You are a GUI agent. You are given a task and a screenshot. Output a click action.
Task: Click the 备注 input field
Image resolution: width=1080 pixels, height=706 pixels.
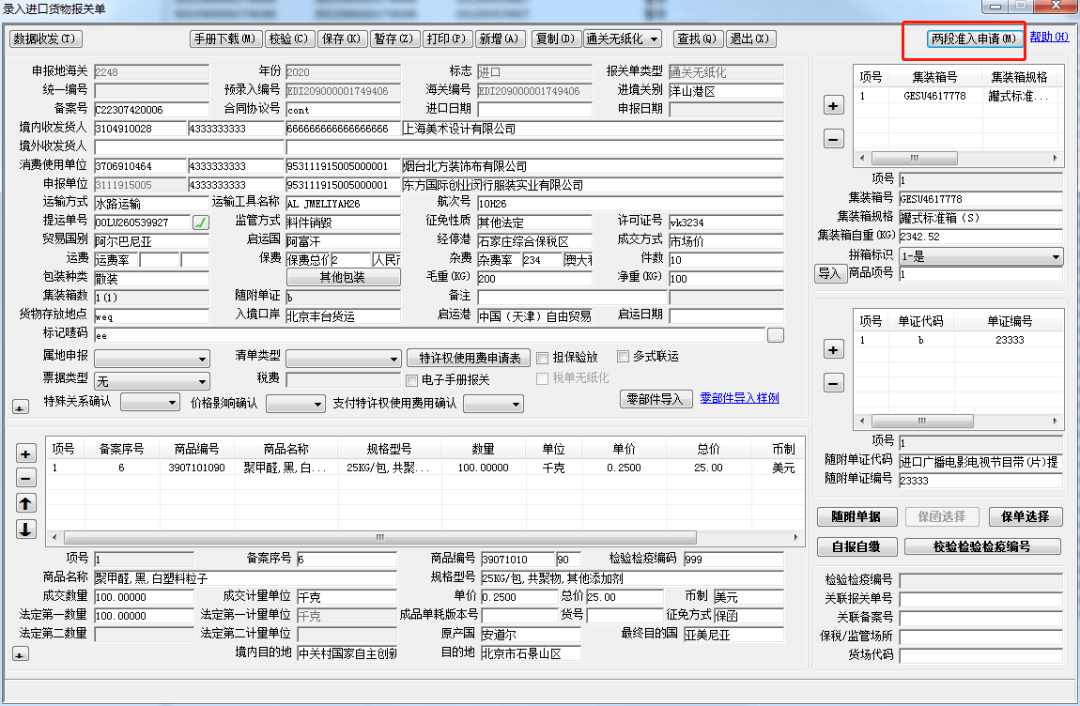click(572, 298)
